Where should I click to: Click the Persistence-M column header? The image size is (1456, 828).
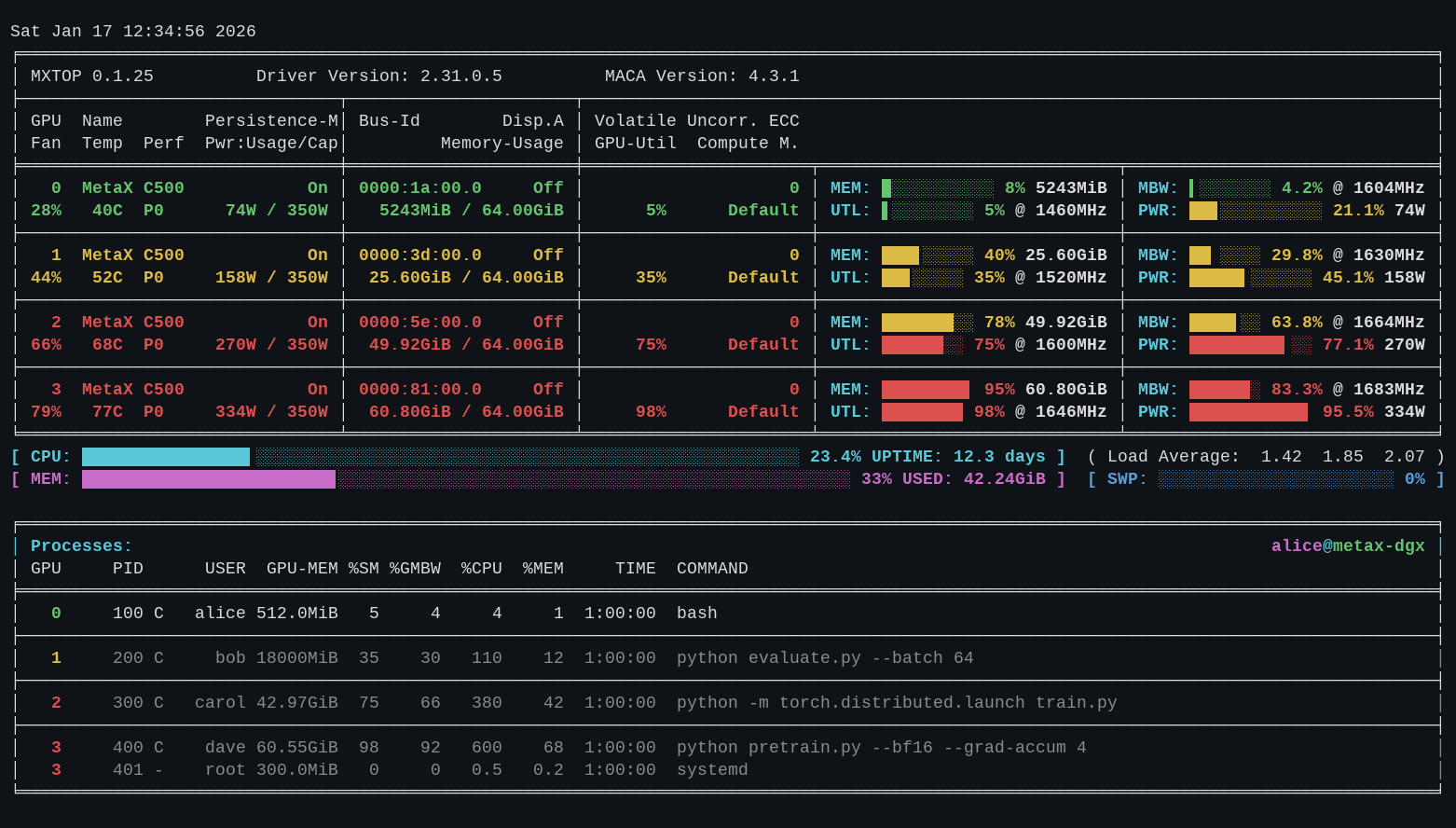point(271,121)
